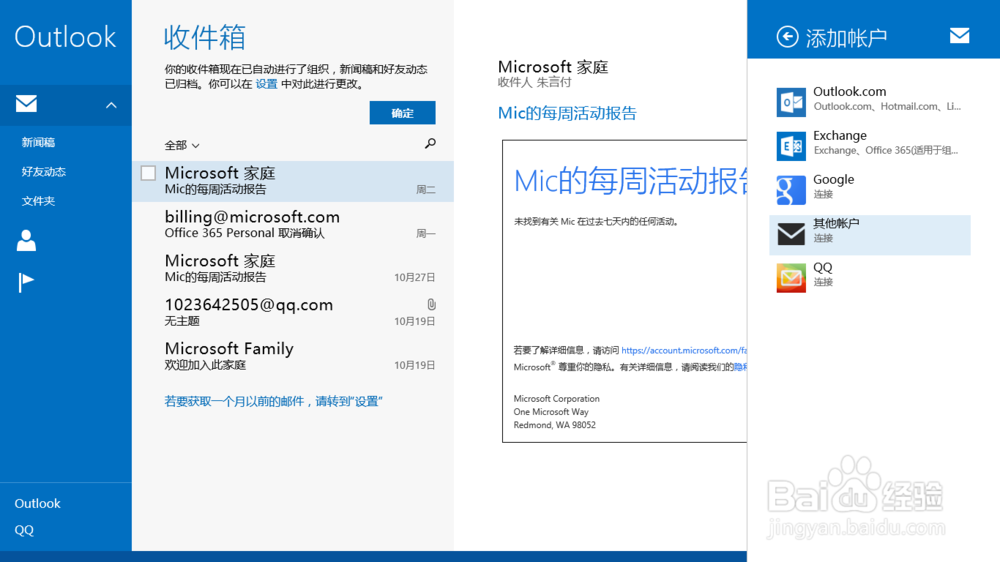Tick the checkbox for Microsoft 家庭 email
The image size is (1000, 562).
click(148, 173)
